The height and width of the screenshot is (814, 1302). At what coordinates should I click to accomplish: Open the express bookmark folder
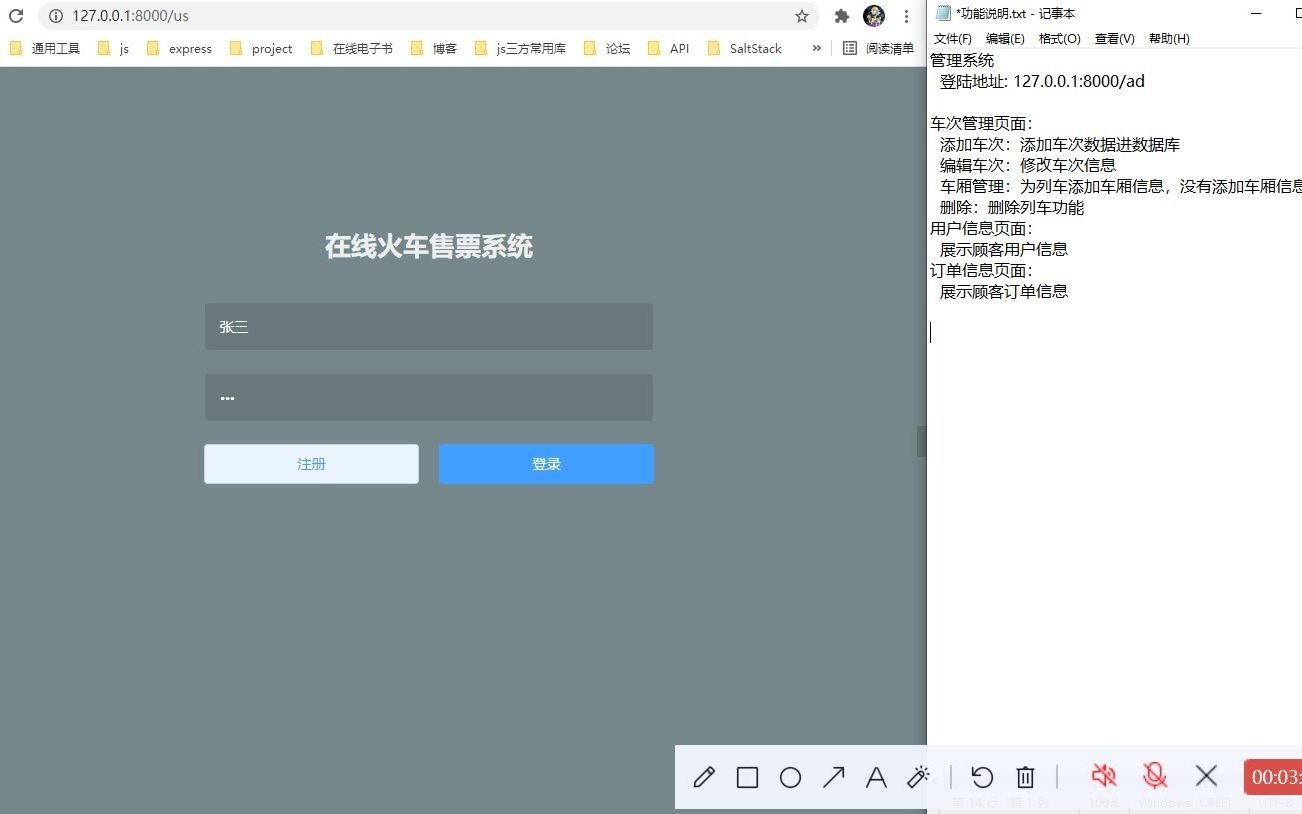(x=179, y=48)
